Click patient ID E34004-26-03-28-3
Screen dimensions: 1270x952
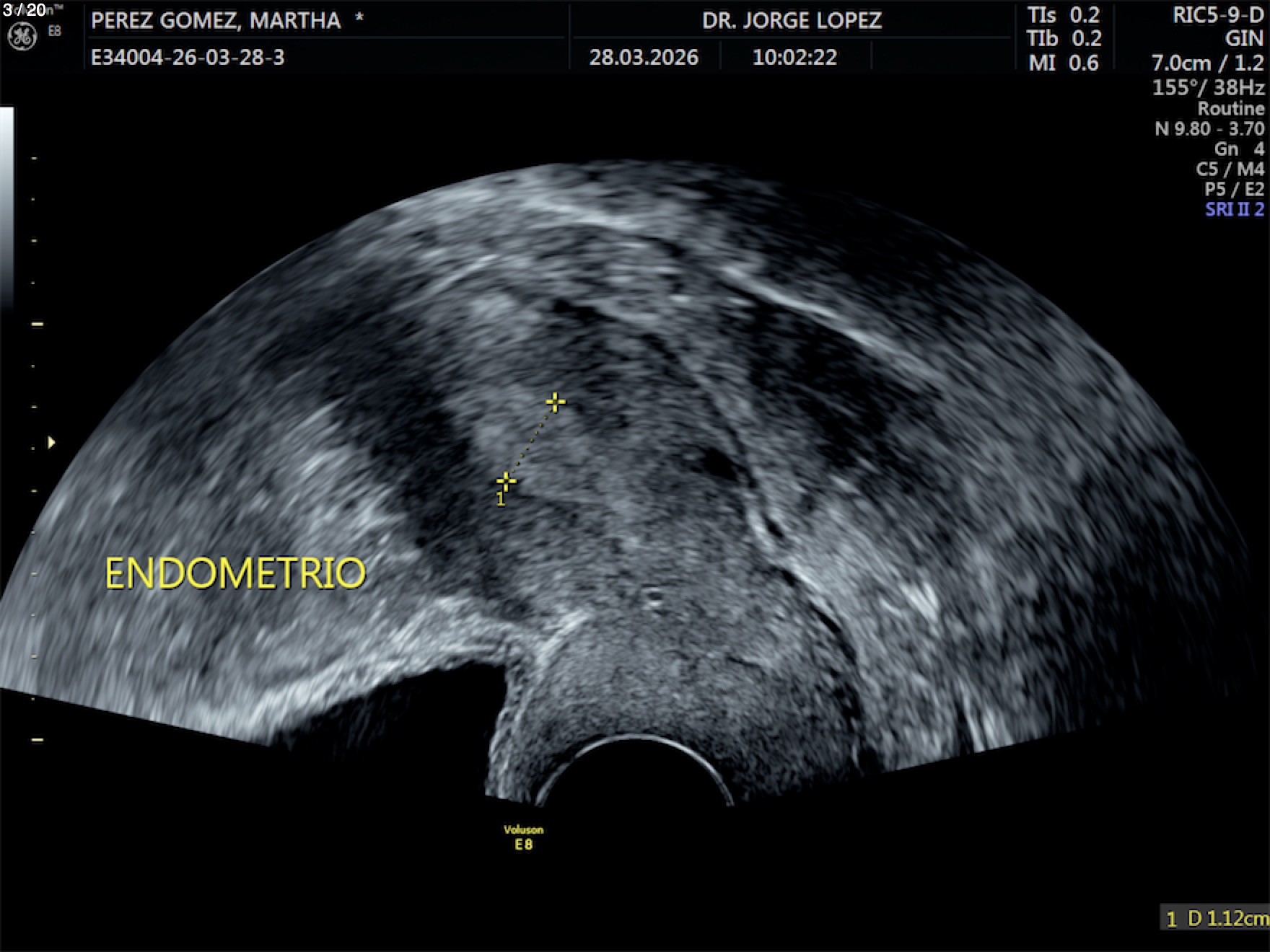coord(188,58)
